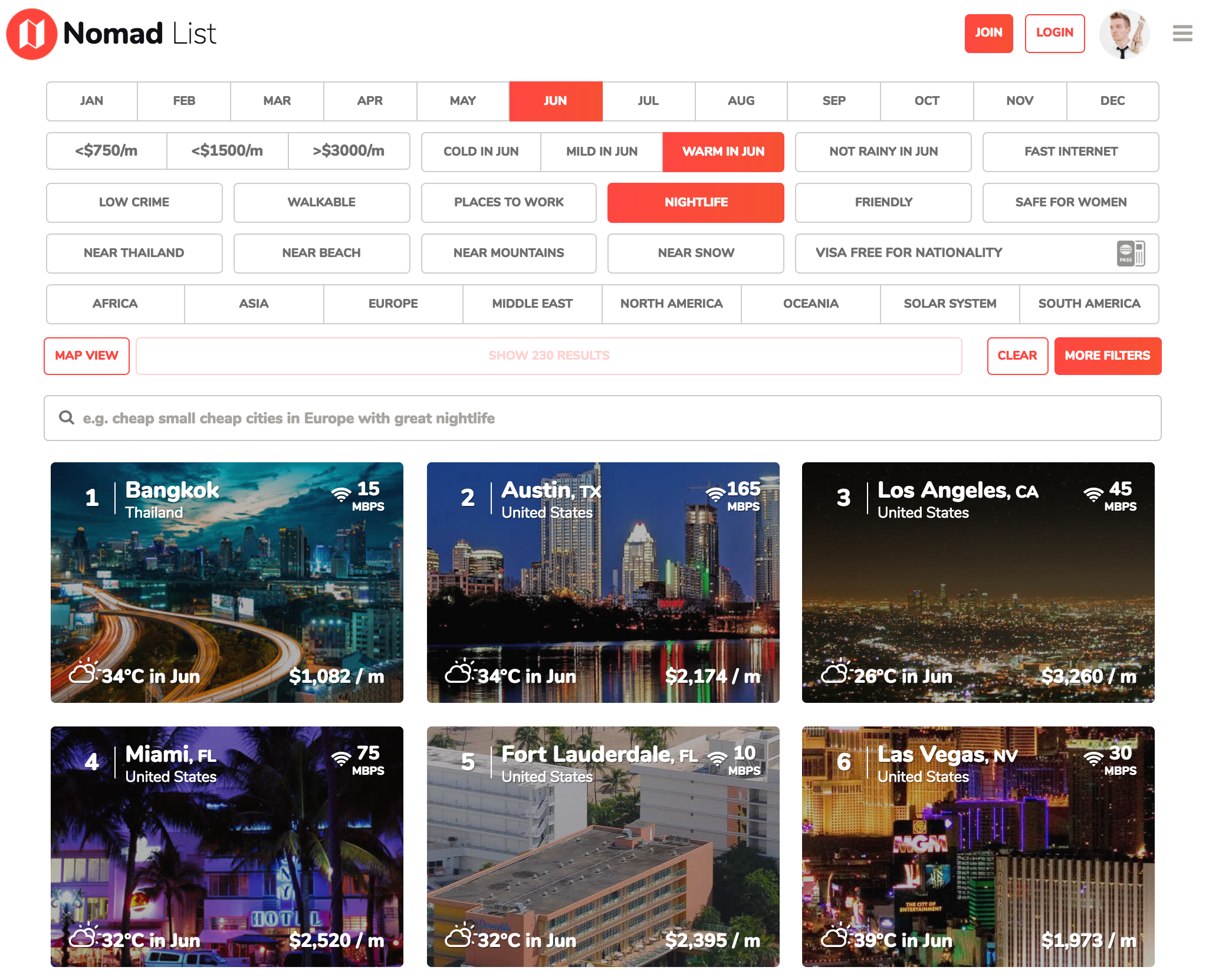1209x980 pixels.
Task: Open the hamburger menu icon
Action: click(x=1182, y=34)
